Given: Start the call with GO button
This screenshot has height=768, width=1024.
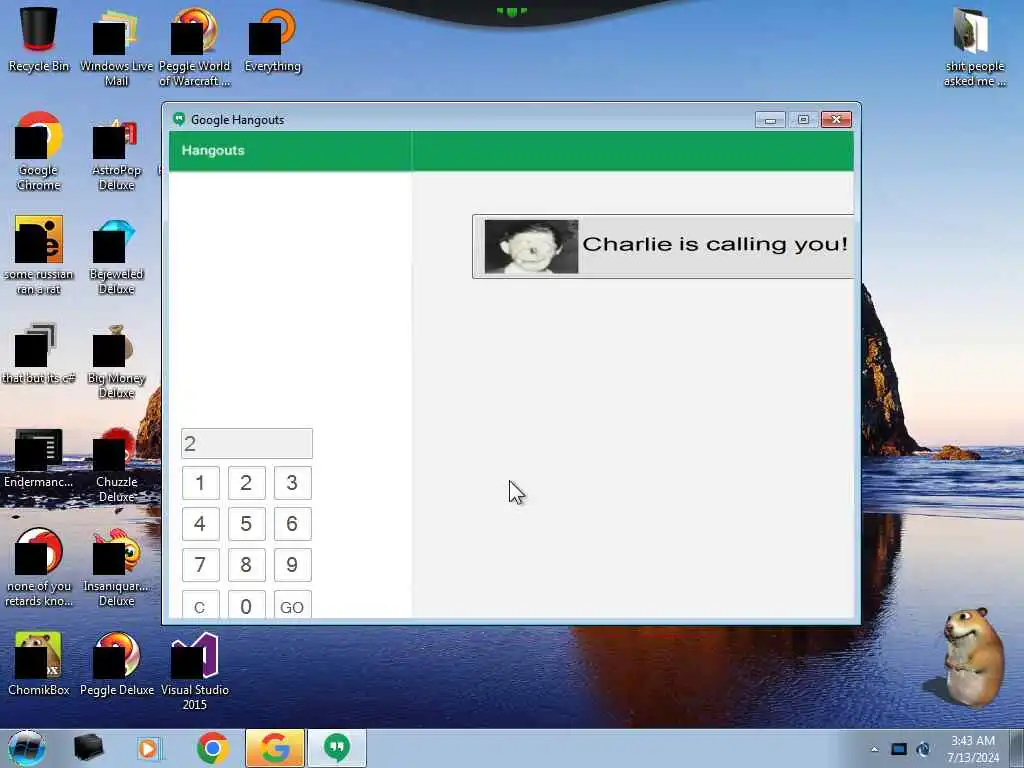Looking at the screenshot, I should 293,605.
